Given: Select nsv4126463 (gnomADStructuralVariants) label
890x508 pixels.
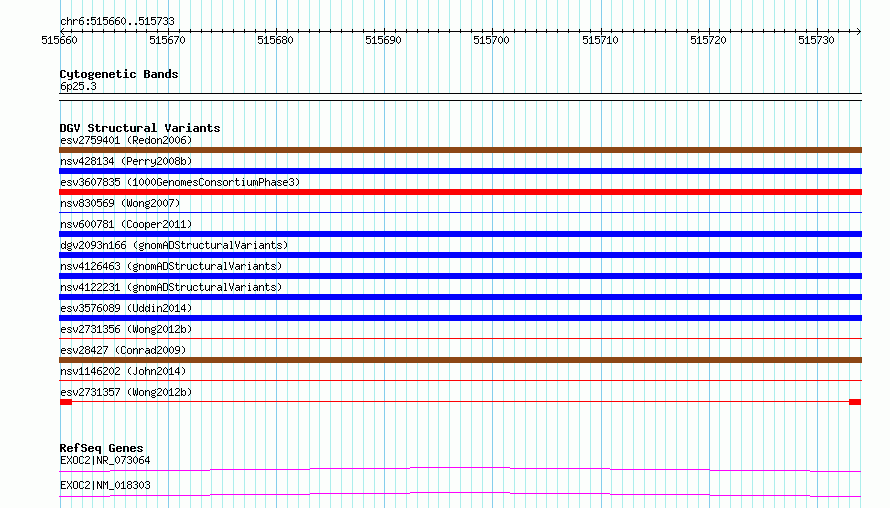Looking at the screenshot, I should 171,266.
